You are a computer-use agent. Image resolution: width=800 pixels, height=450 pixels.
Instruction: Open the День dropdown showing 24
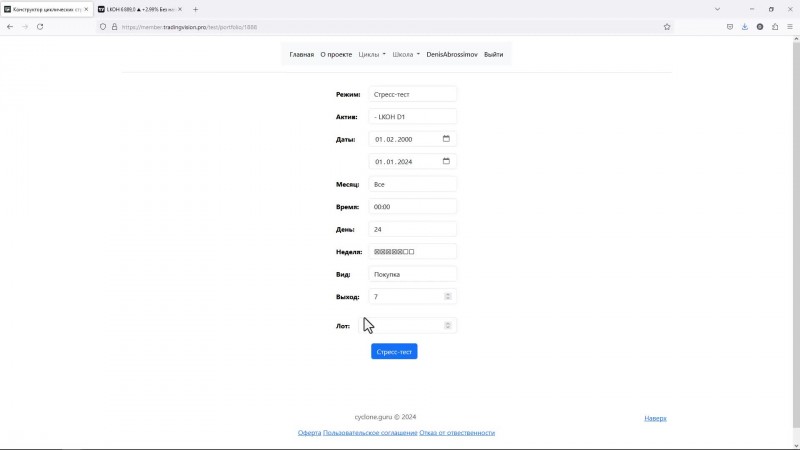[413, 229]
